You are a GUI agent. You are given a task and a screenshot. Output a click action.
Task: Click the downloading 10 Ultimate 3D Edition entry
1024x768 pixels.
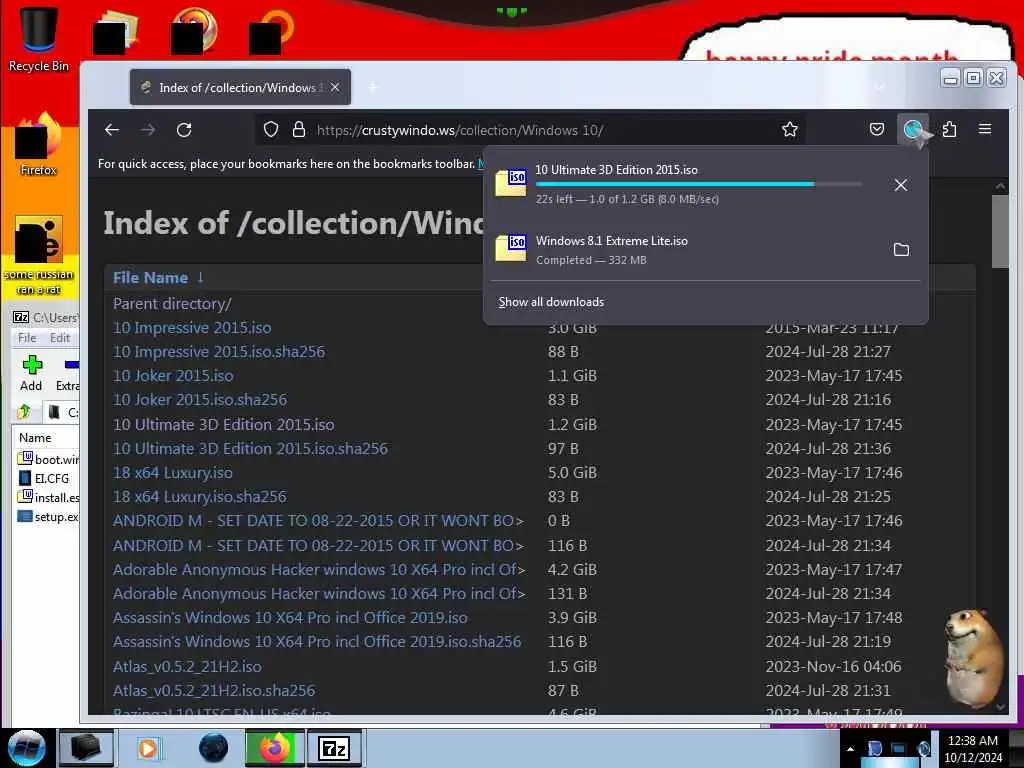point(686,184)
